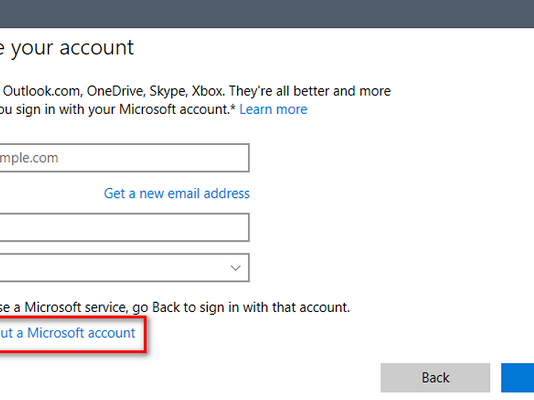The image size is (534, 400).
Task: Expand the dropdown using its chevron arrow
Action: point(235,268)
